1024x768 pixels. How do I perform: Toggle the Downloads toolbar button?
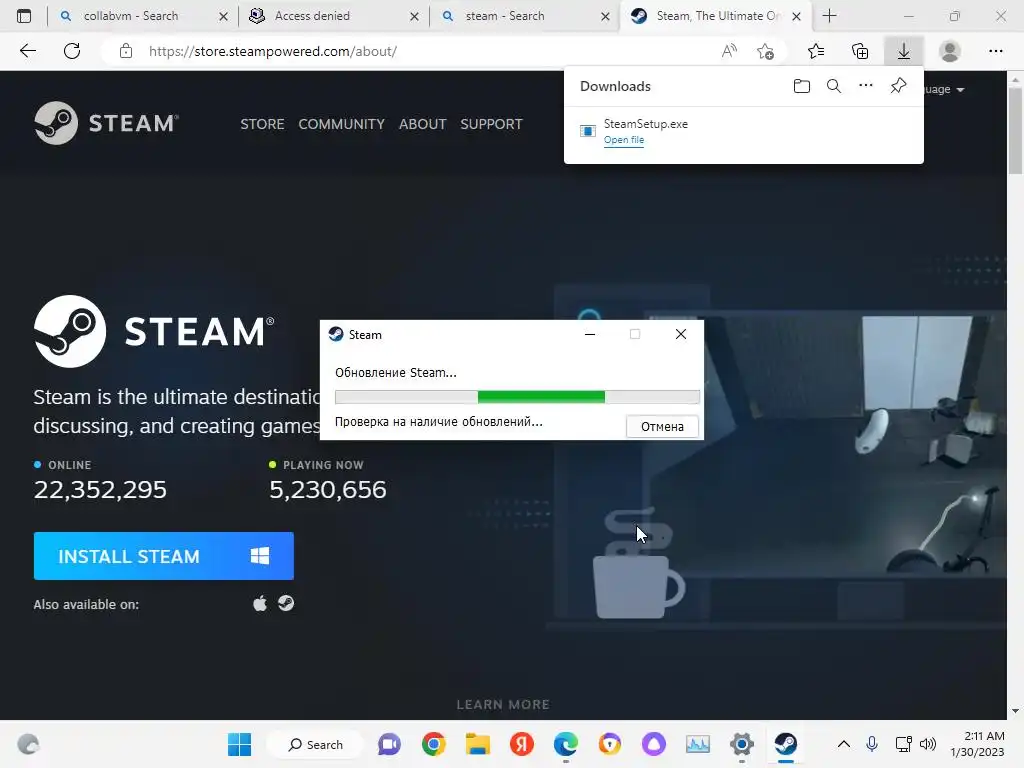point(904,51)
